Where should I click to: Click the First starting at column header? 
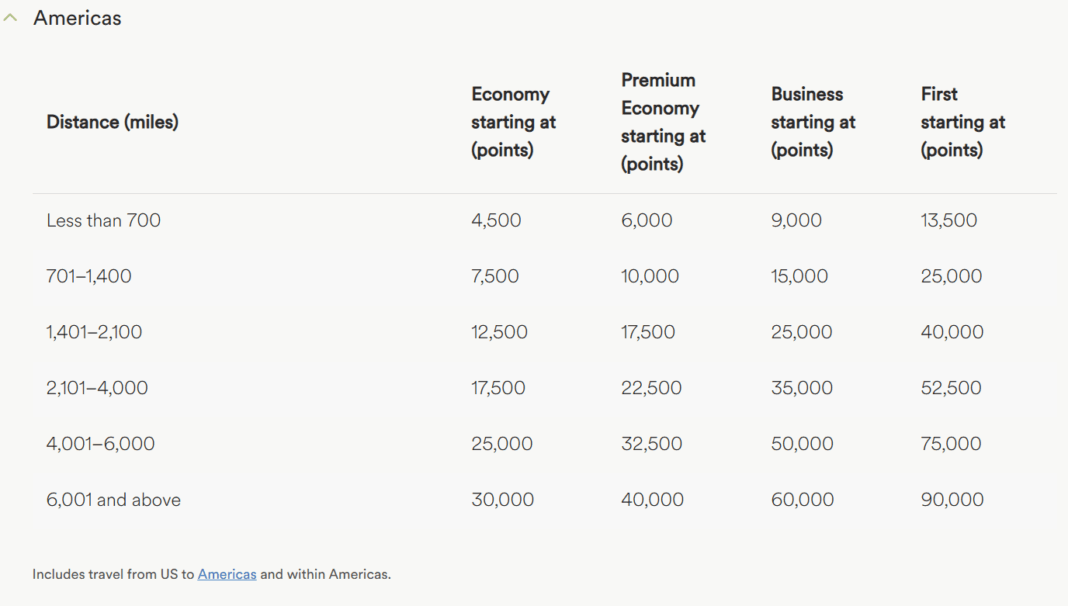pos(963,122)
